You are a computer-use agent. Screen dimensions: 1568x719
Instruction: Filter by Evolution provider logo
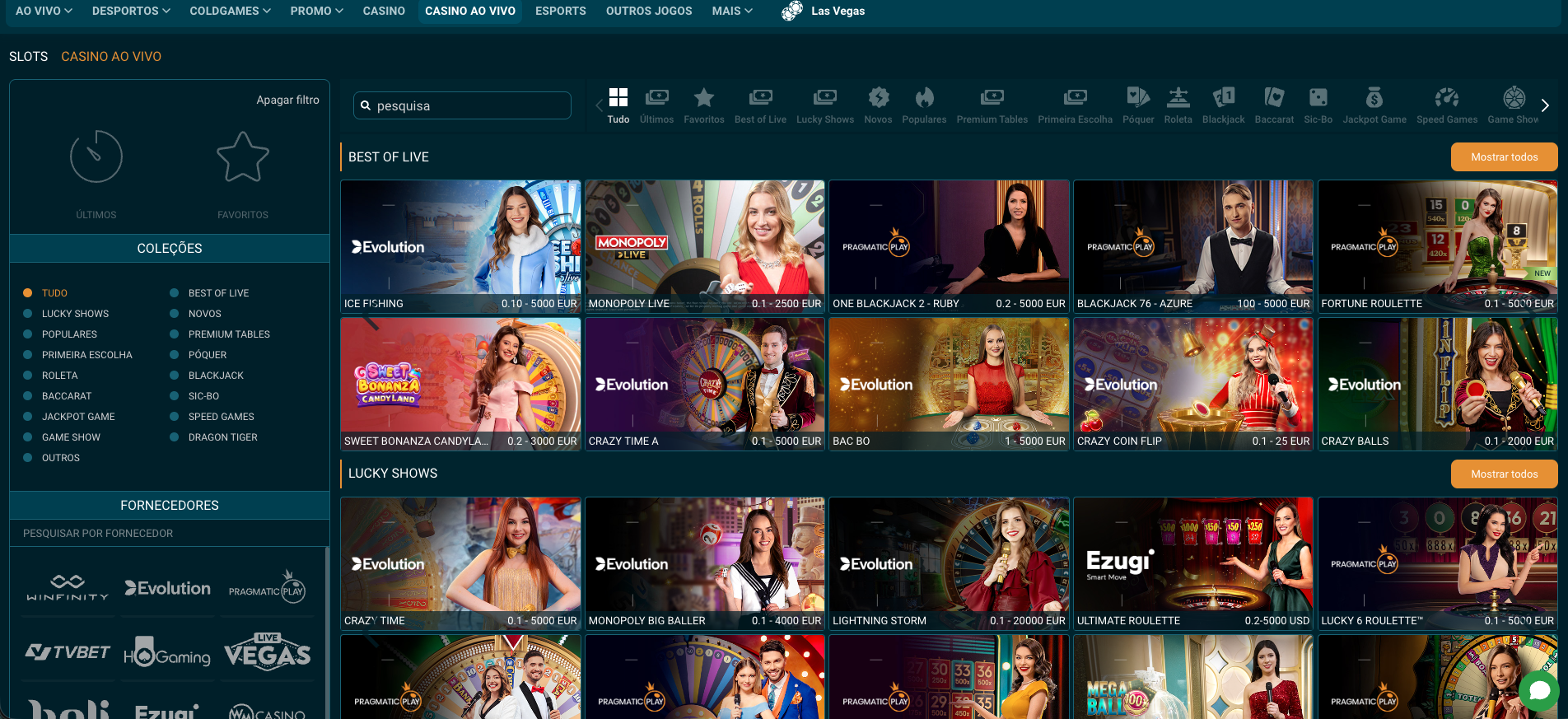[x=168, y=588]
